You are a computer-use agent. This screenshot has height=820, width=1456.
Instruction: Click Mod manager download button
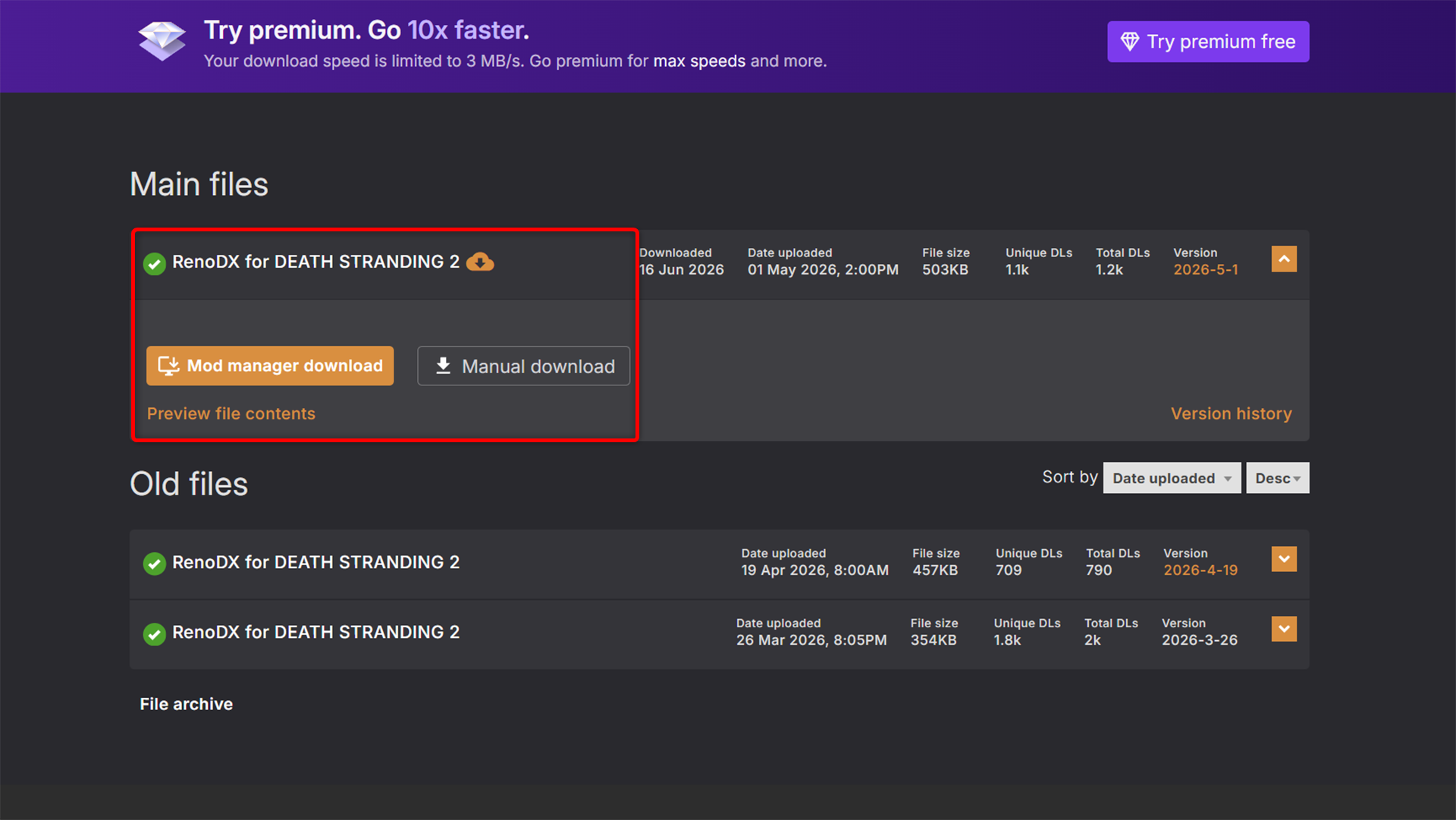point(270,366)
